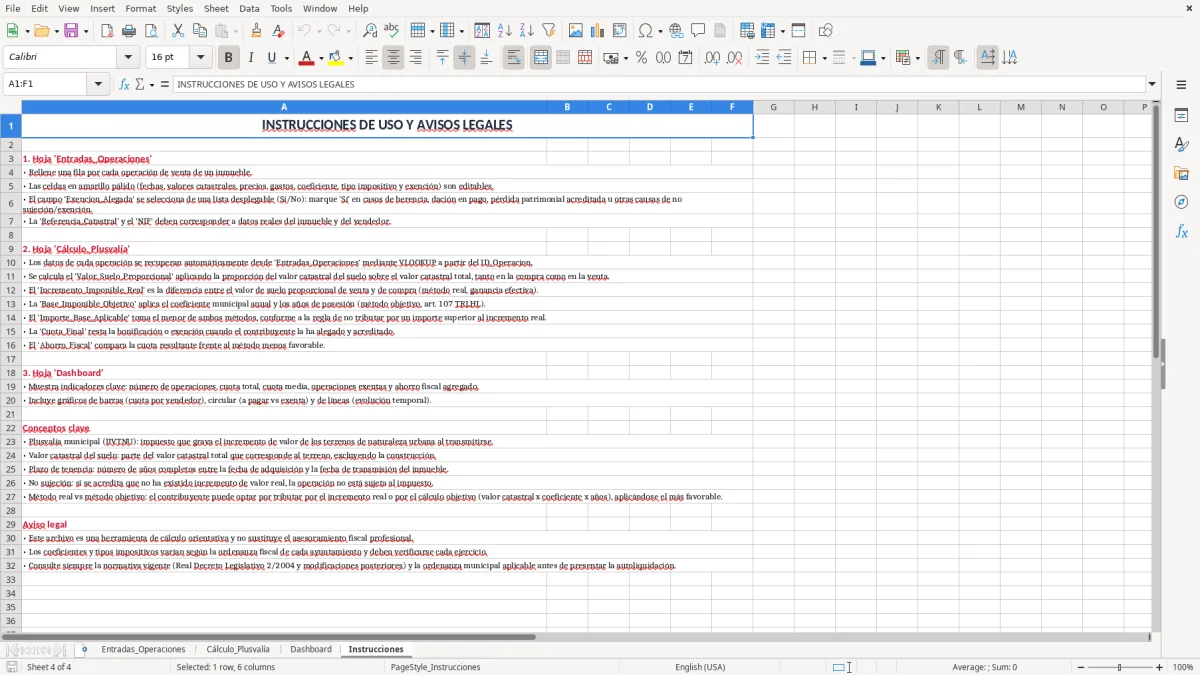
Task: Toggle Bold formatting
Action: click(229, 58)
